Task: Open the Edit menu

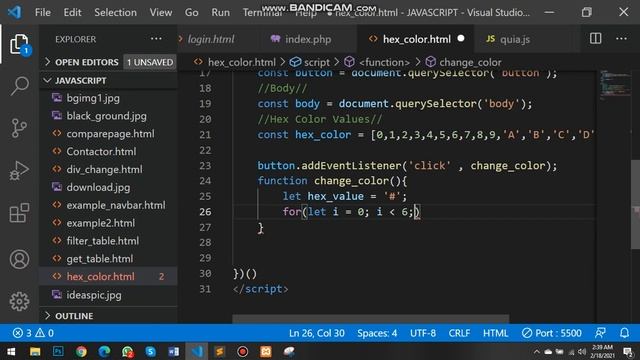Action: click(72, 12)
